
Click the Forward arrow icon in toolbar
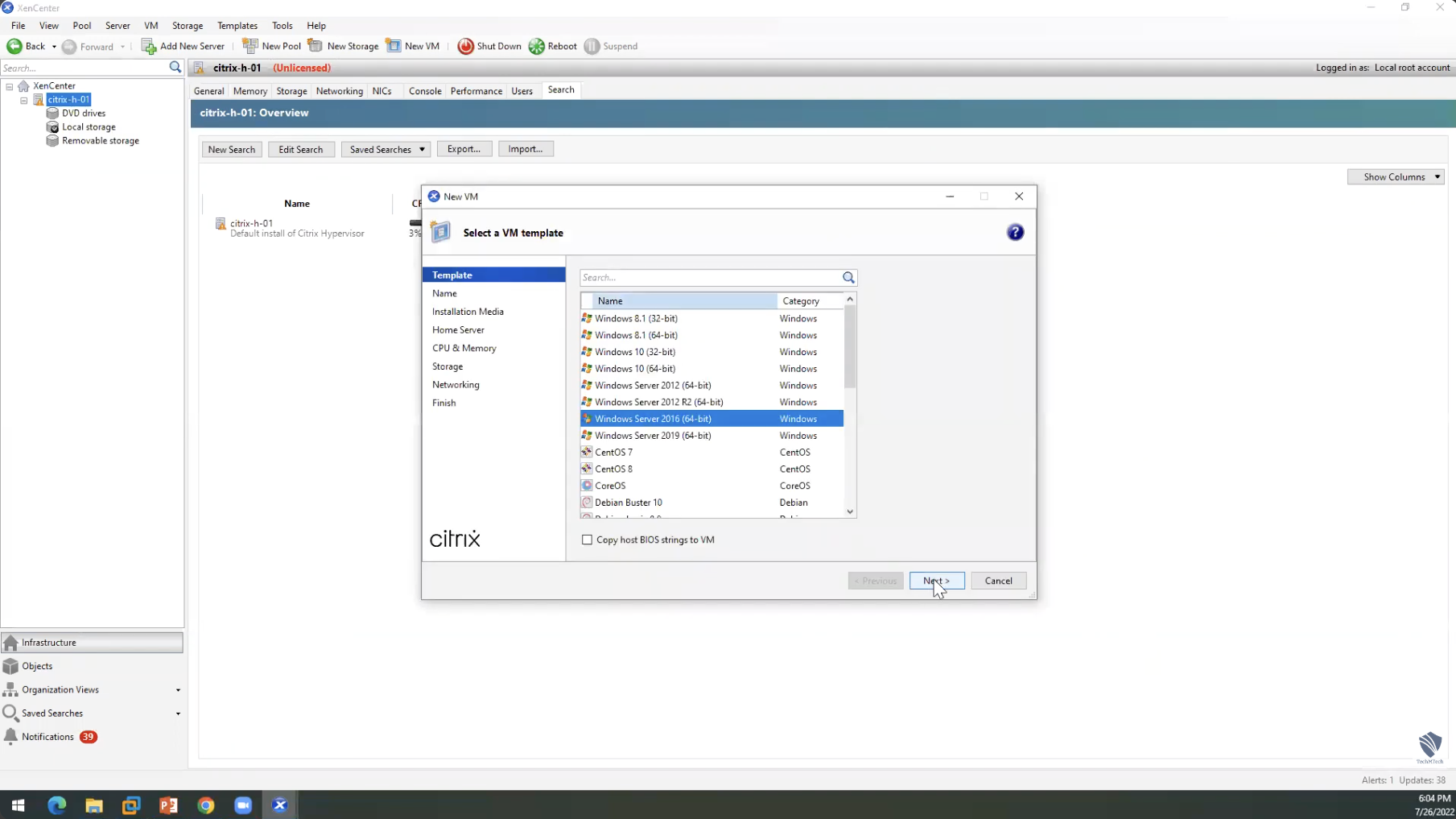tap(69, 47)
